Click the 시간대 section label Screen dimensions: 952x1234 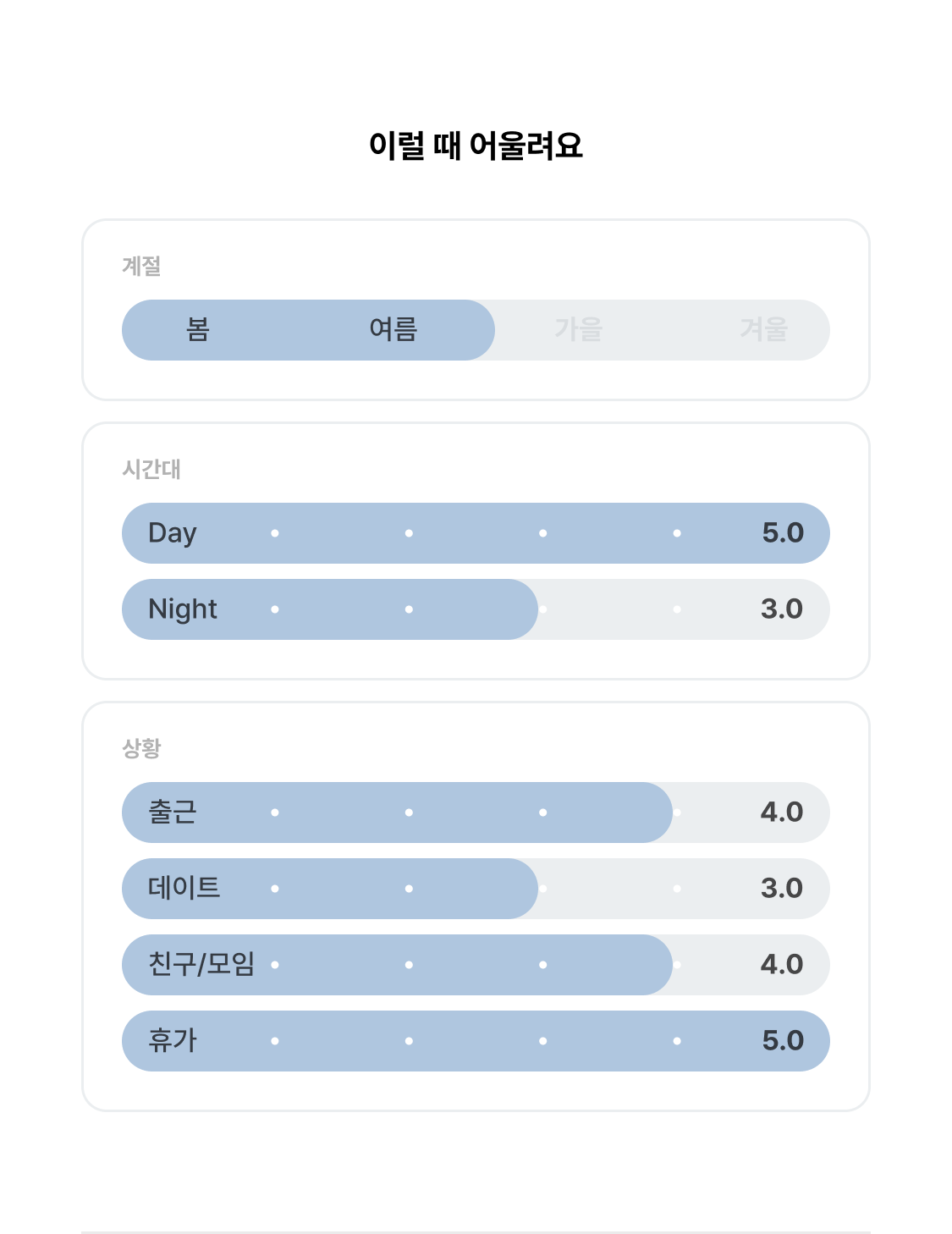151,469
